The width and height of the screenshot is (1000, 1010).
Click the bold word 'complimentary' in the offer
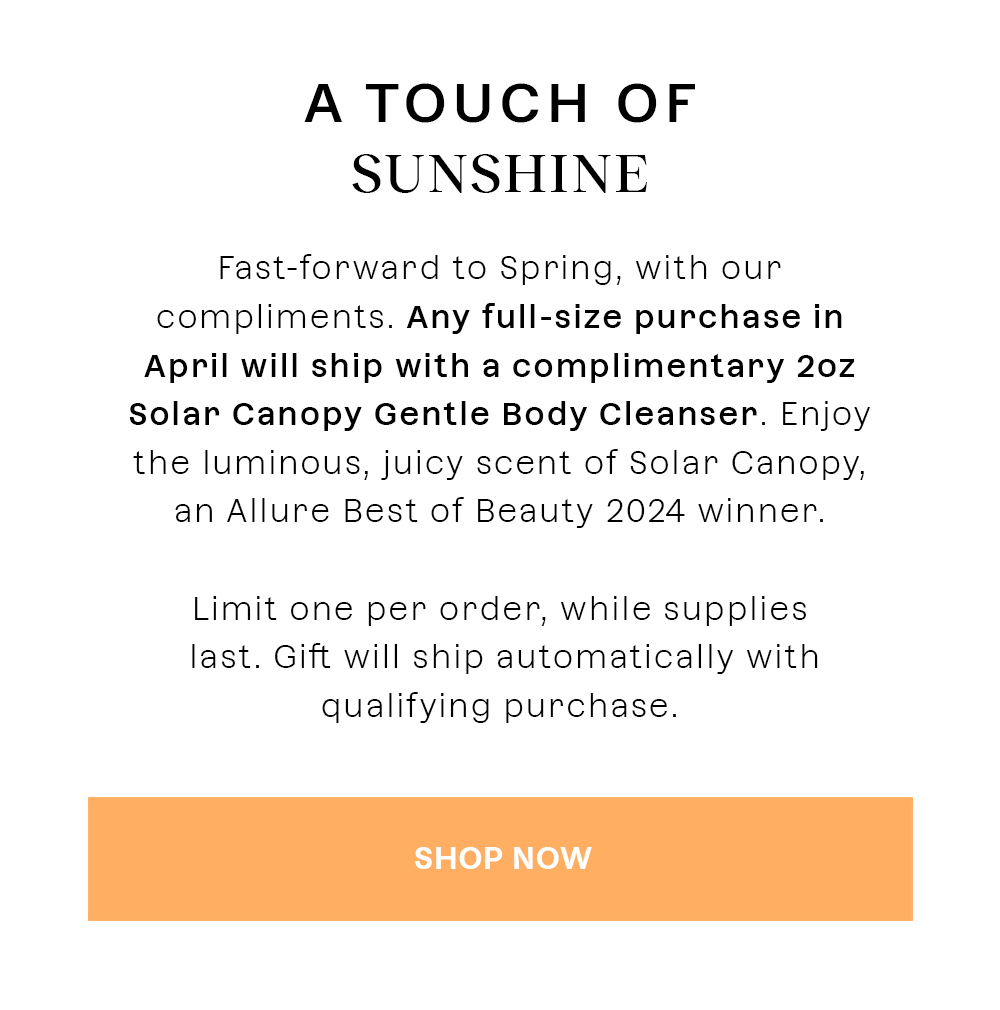[x=648, y=367]
